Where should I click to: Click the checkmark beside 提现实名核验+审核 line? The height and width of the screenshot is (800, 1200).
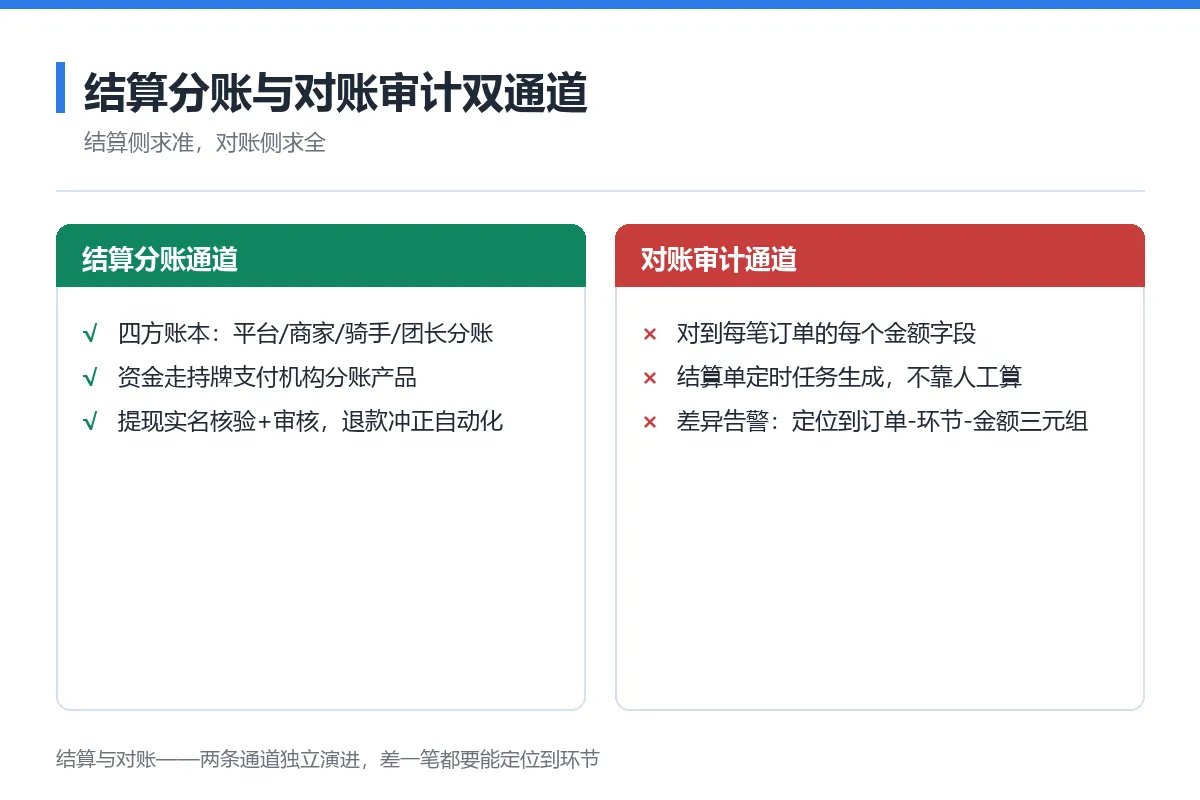point(90,422)
